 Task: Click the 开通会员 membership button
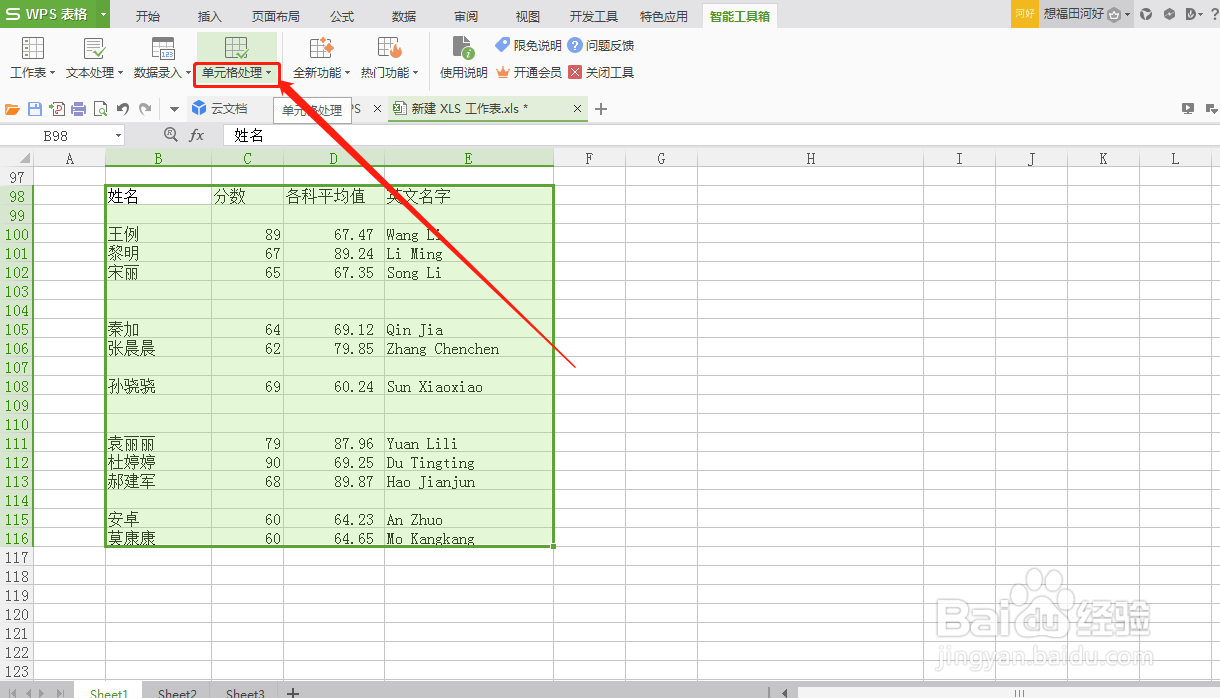point(529,72)
